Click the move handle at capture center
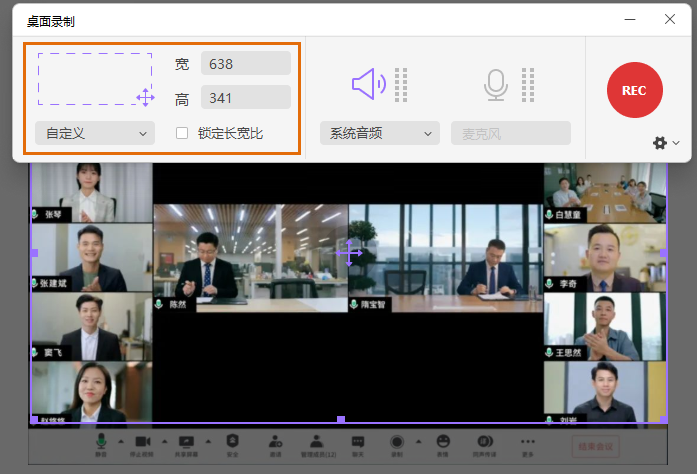 point(348,252)
